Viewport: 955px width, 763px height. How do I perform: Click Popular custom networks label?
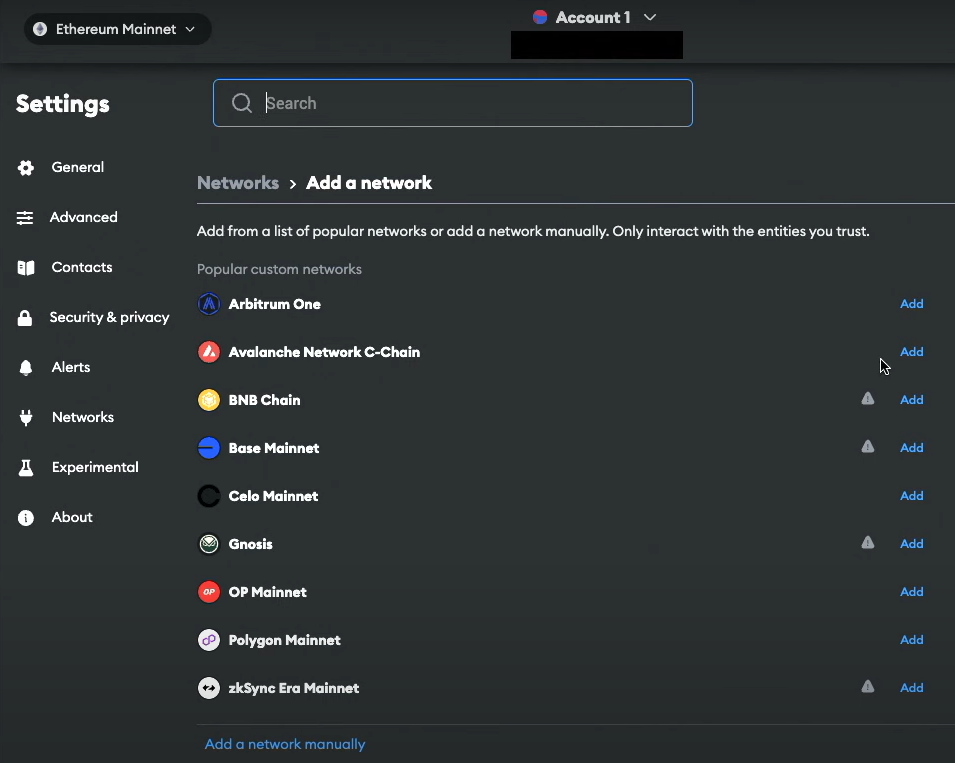(x=279, y=269)
